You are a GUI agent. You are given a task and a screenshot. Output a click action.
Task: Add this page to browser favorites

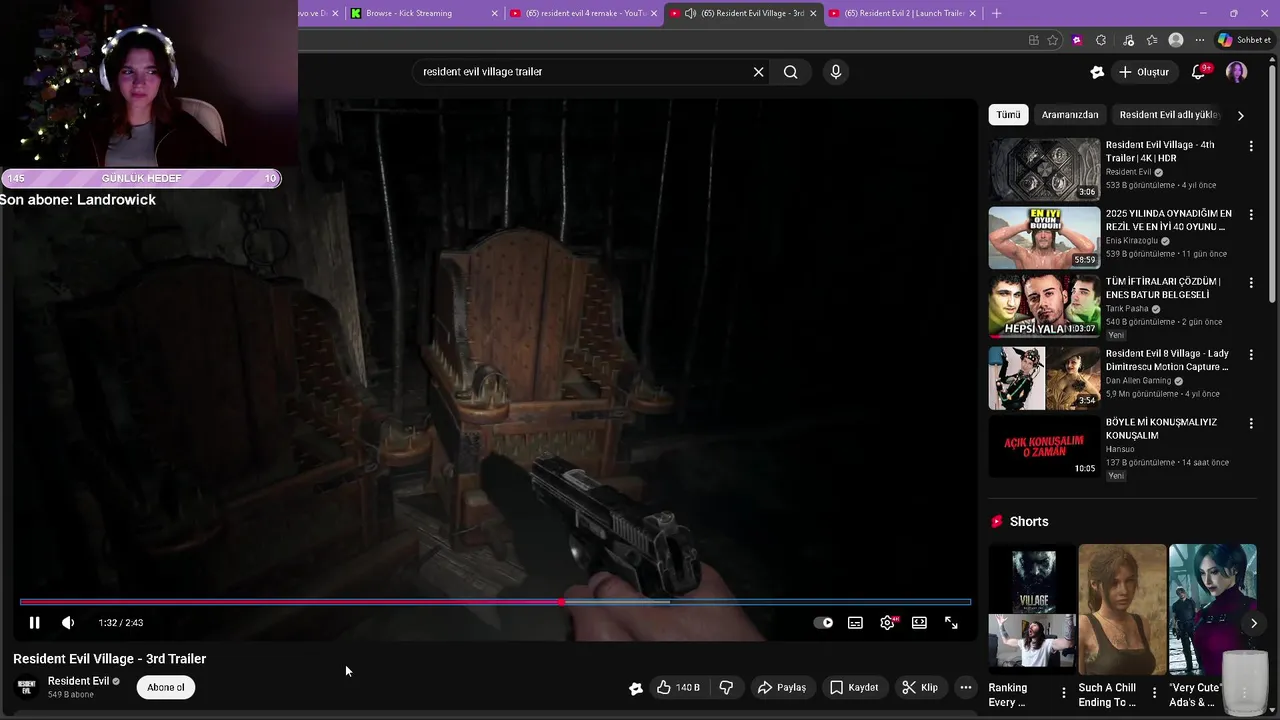tap(1053, 40)
